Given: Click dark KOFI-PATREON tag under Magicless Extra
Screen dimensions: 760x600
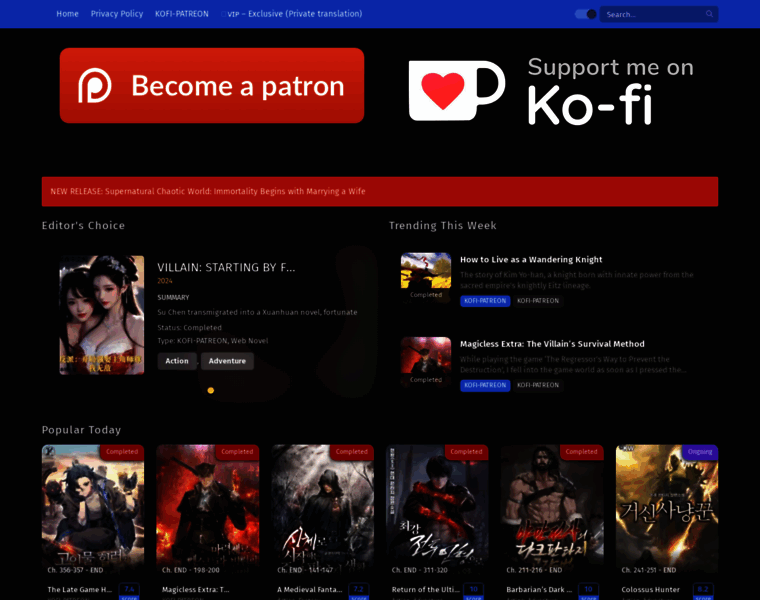Looking at the screenshot, I should coord(538,385).
